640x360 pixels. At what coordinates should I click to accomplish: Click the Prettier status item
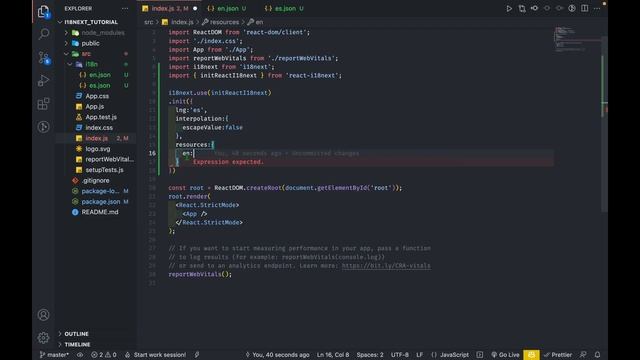click(x=558, y=355)
